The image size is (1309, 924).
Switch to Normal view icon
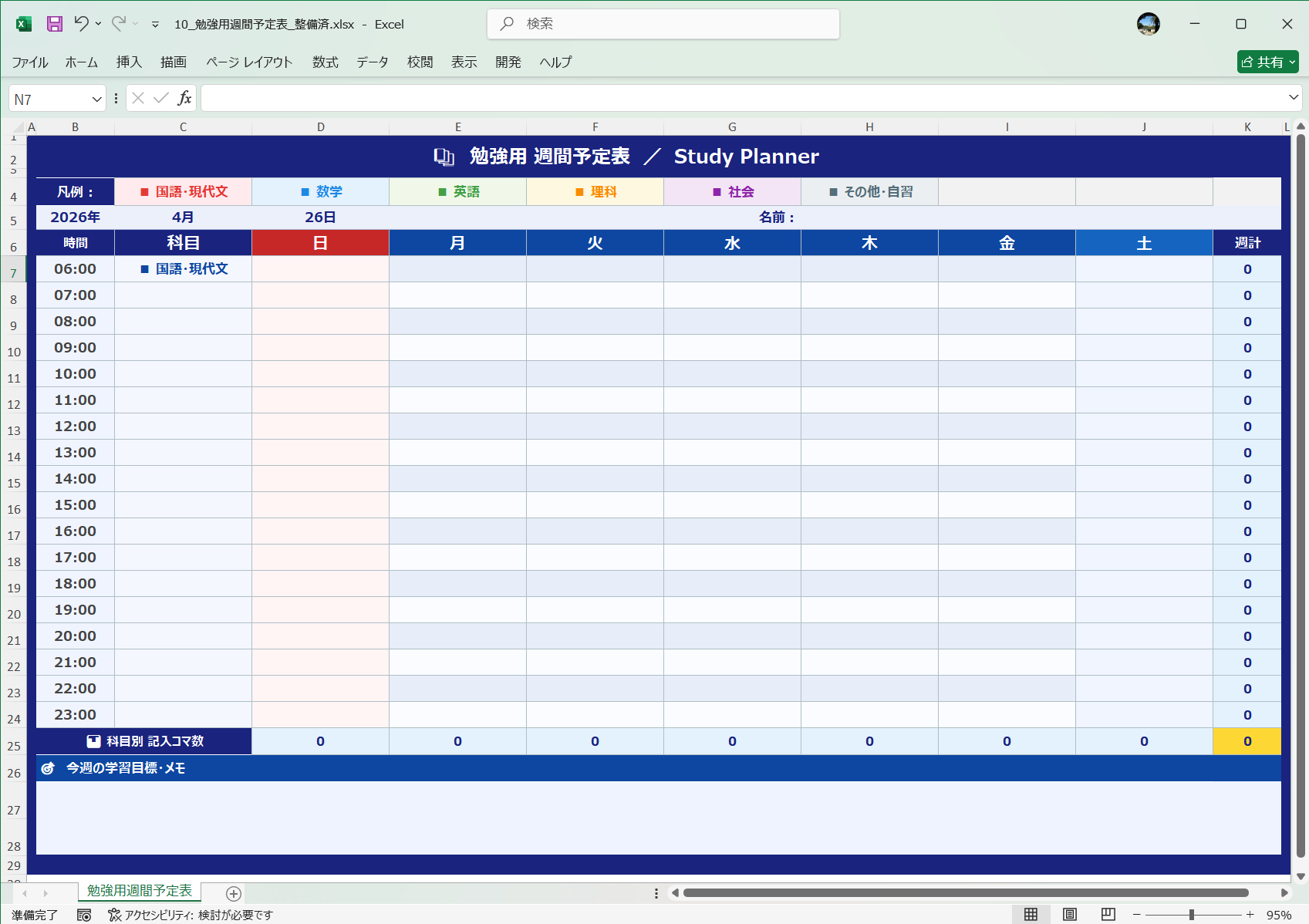pos(1031,914)
